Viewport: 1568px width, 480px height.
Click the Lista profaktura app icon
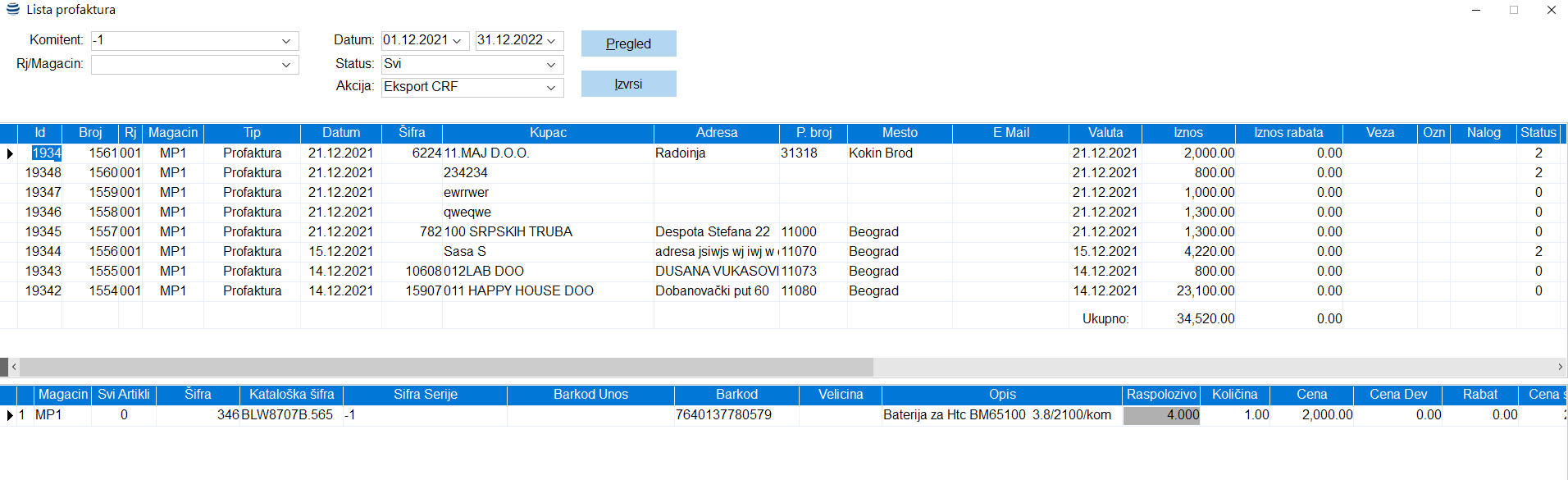coord(12,10)
